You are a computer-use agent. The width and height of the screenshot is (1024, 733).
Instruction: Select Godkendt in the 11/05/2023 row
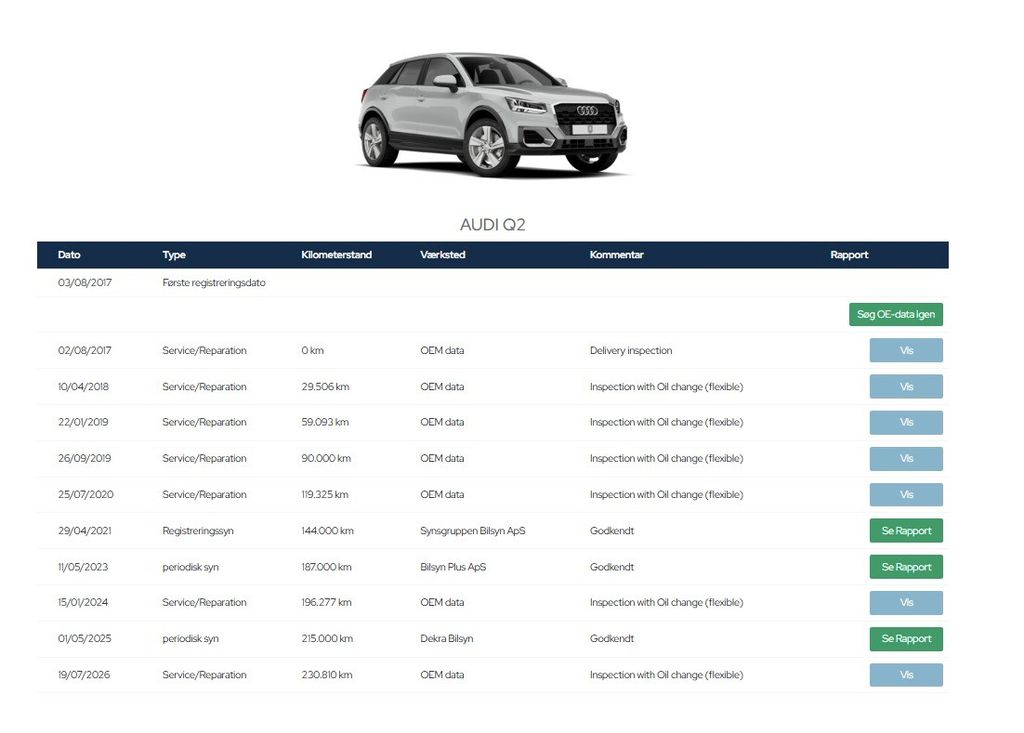(612, 567)
